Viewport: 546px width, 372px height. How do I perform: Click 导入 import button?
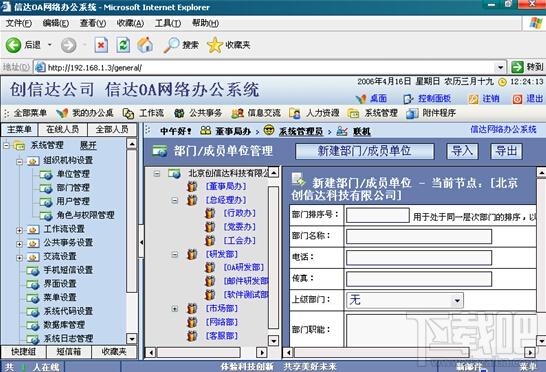pyautogui.click(x=462, y=152)
